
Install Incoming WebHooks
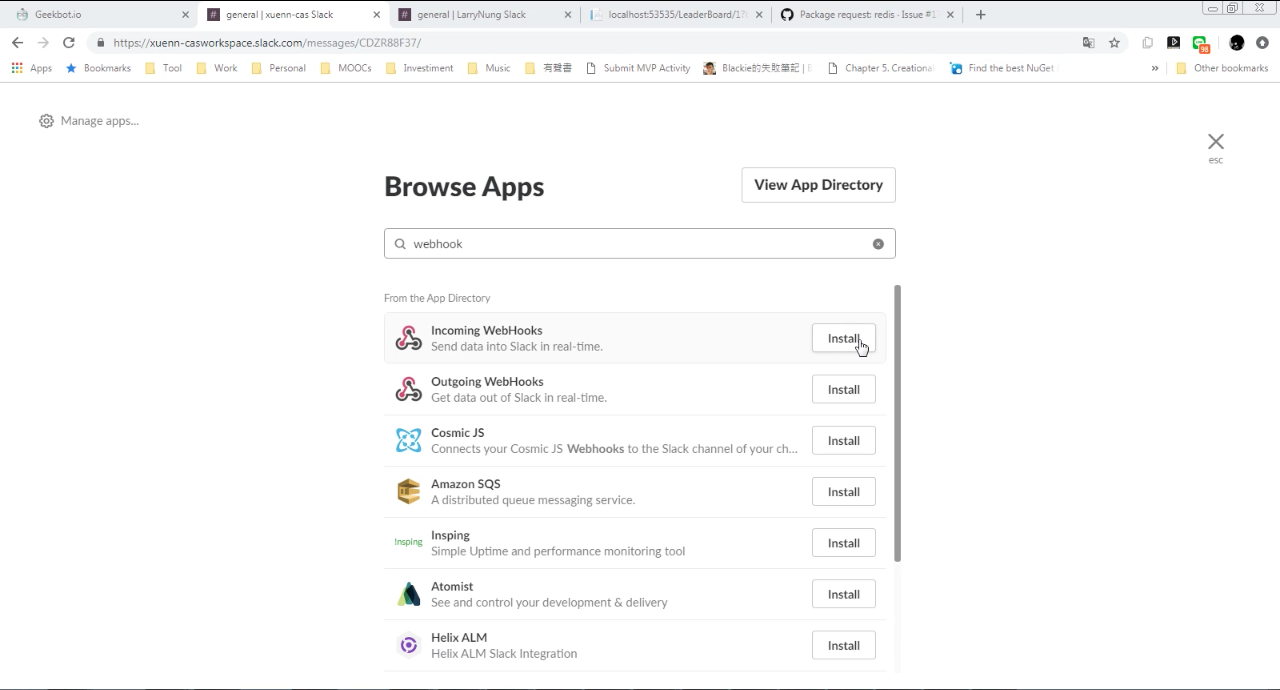843,338
